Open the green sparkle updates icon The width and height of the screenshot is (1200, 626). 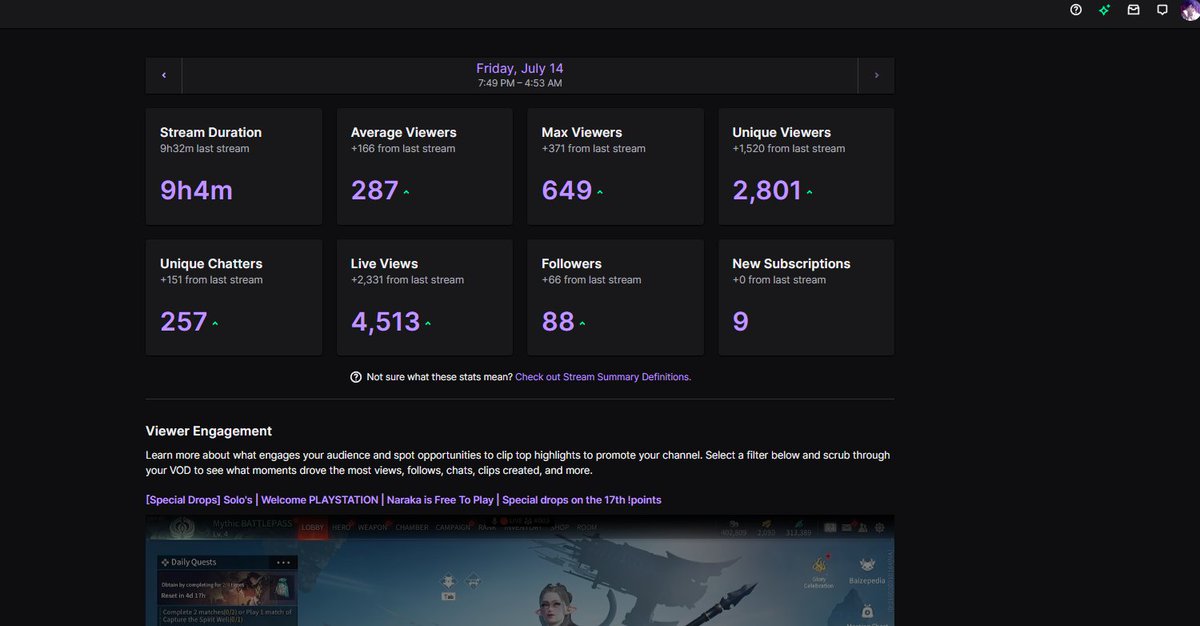(1104, 10)
